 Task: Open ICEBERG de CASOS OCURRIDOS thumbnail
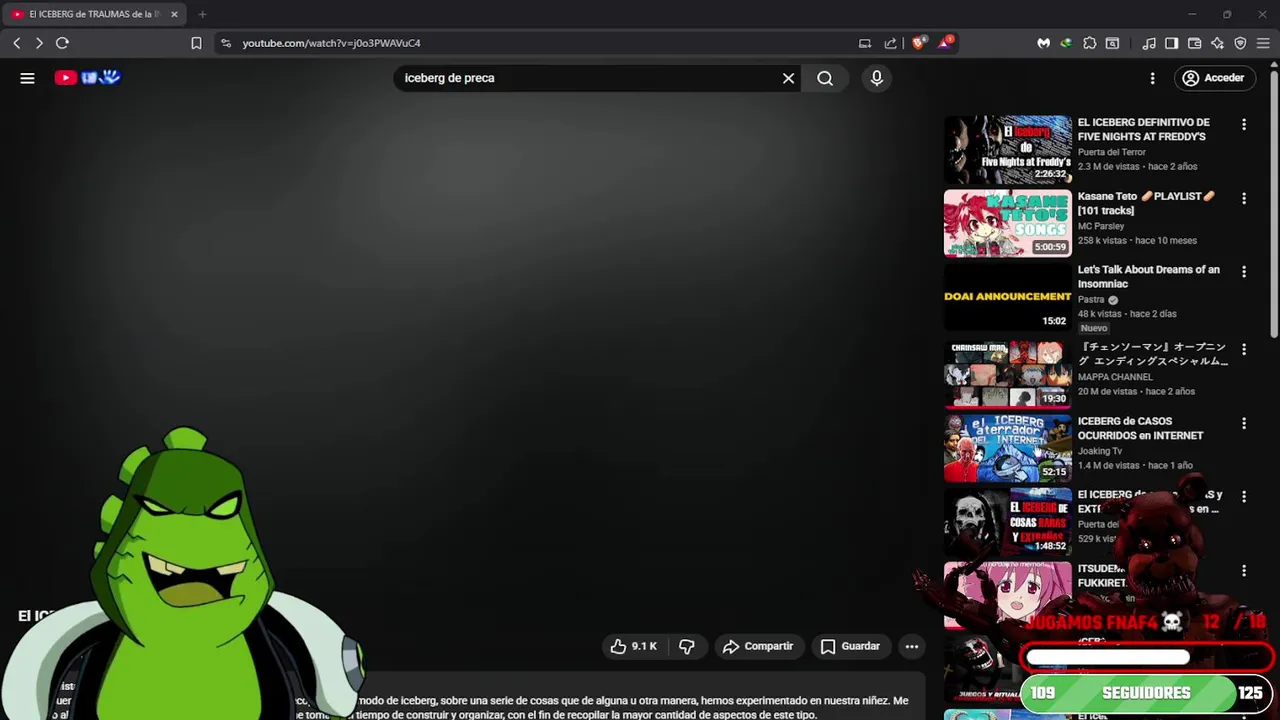pyautogui.click(x=1008, y=448)
